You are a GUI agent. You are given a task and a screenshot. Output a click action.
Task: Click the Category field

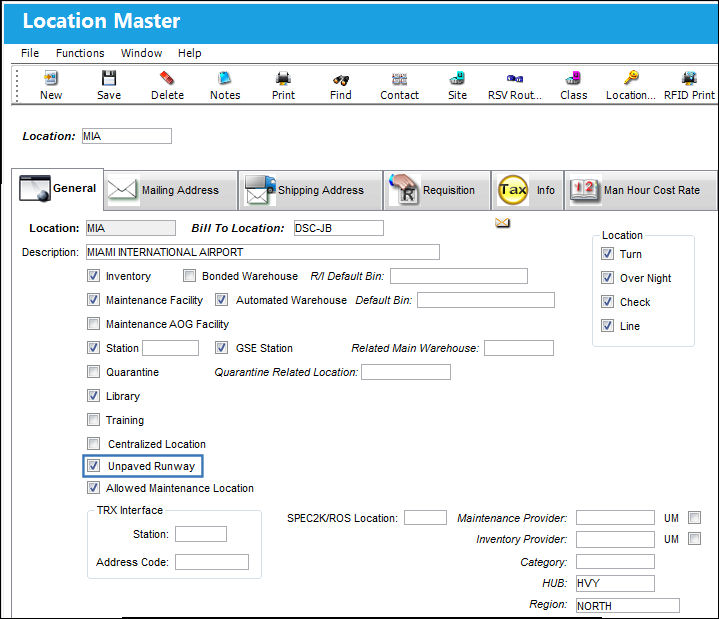tap(615, 562)
